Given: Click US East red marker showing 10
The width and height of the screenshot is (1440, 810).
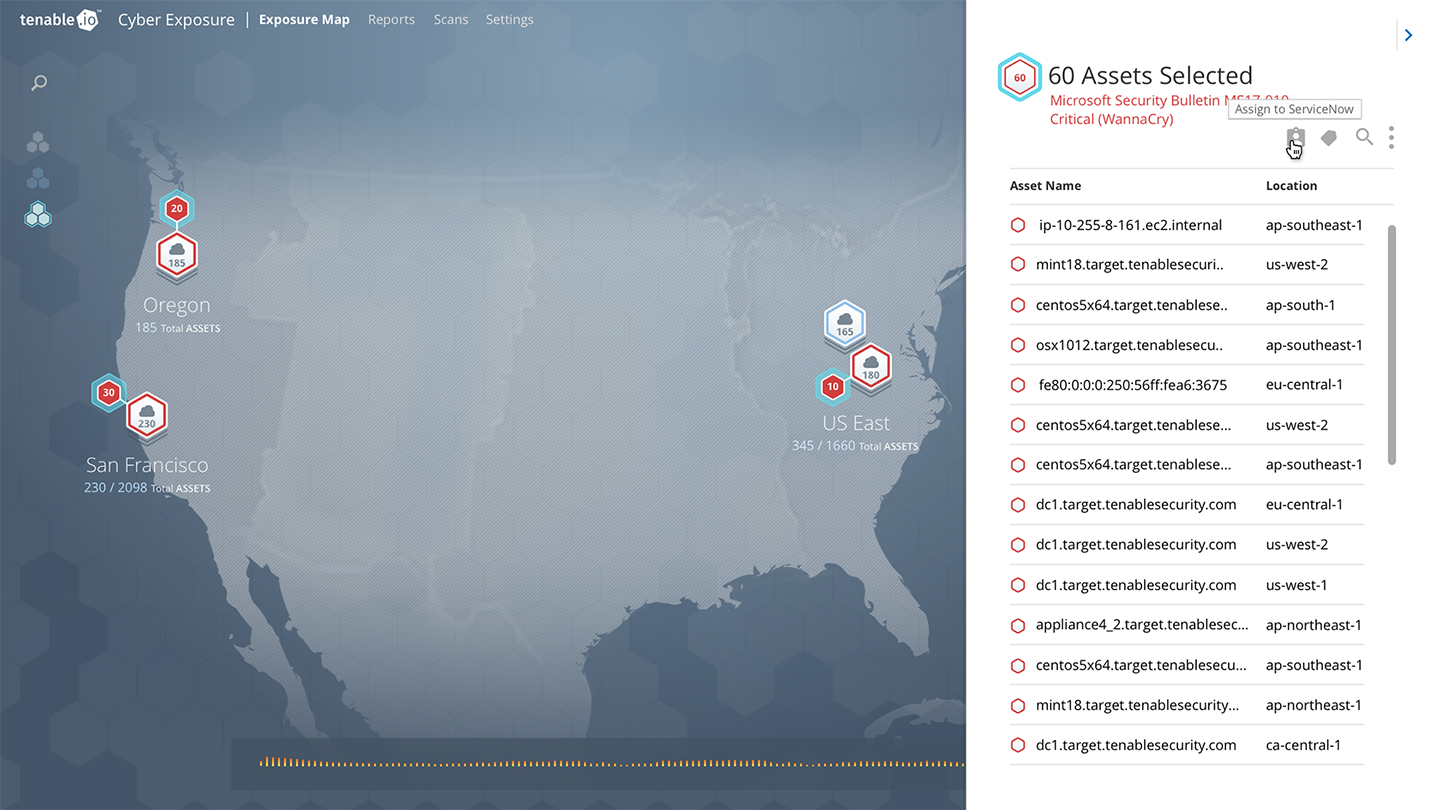Looking at the screenshot, I should click(x=832, y=386).
